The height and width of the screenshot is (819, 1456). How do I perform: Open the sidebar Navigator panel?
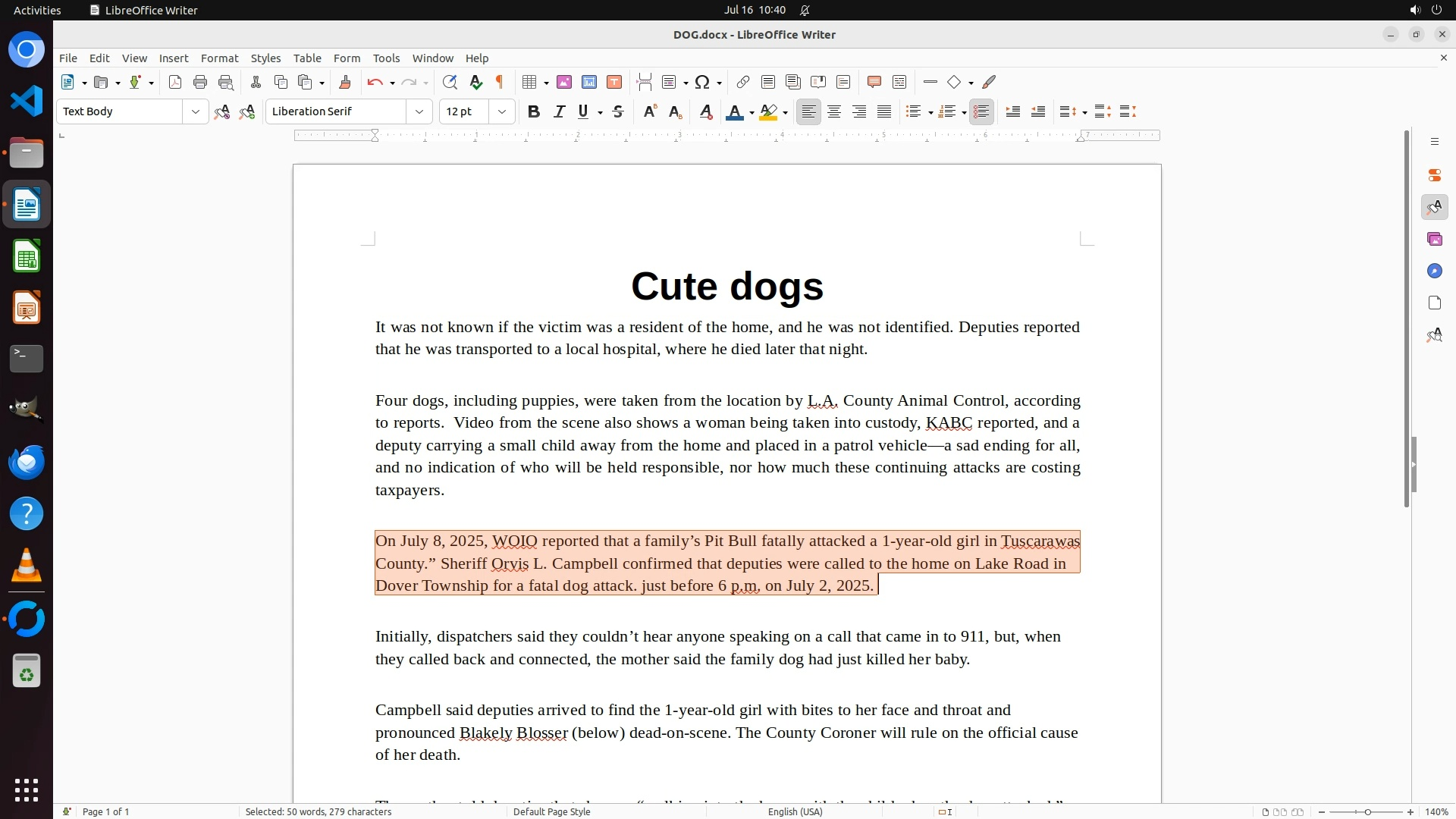pyautogui.click(x=1434, y=271)
